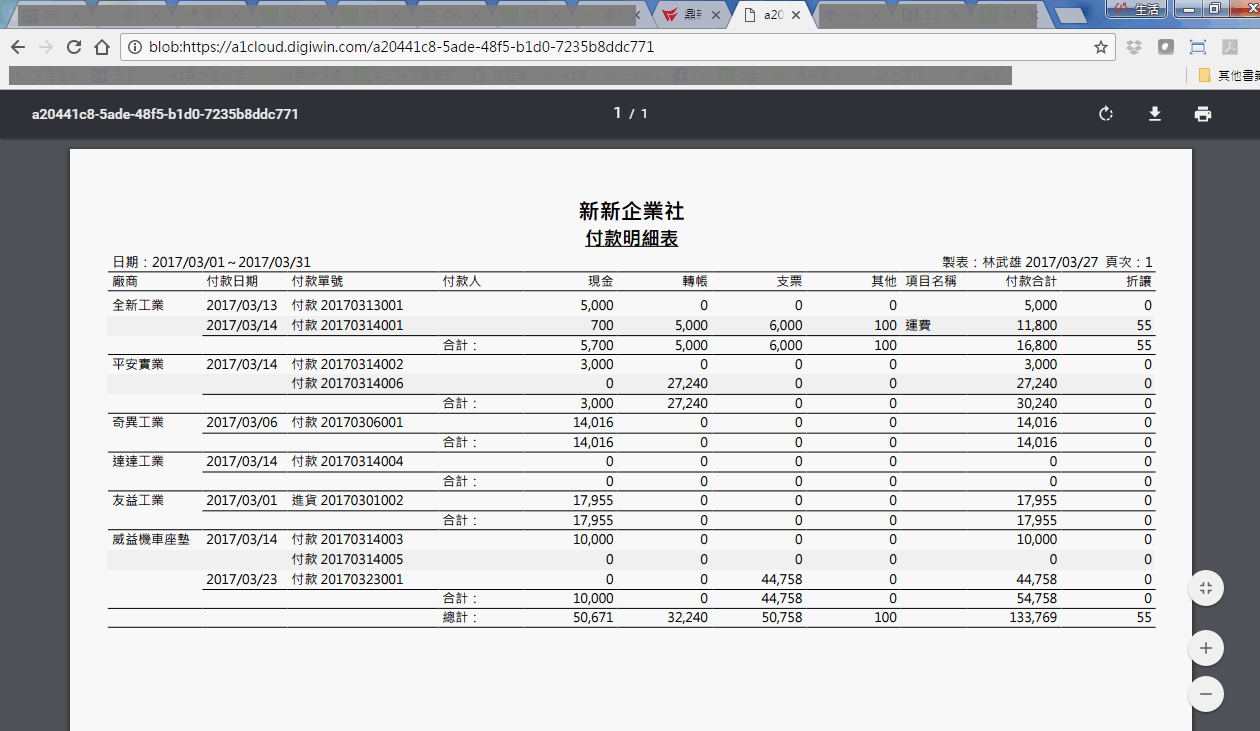
Task: Click the 廠商 column header
Action: point(125,281)
